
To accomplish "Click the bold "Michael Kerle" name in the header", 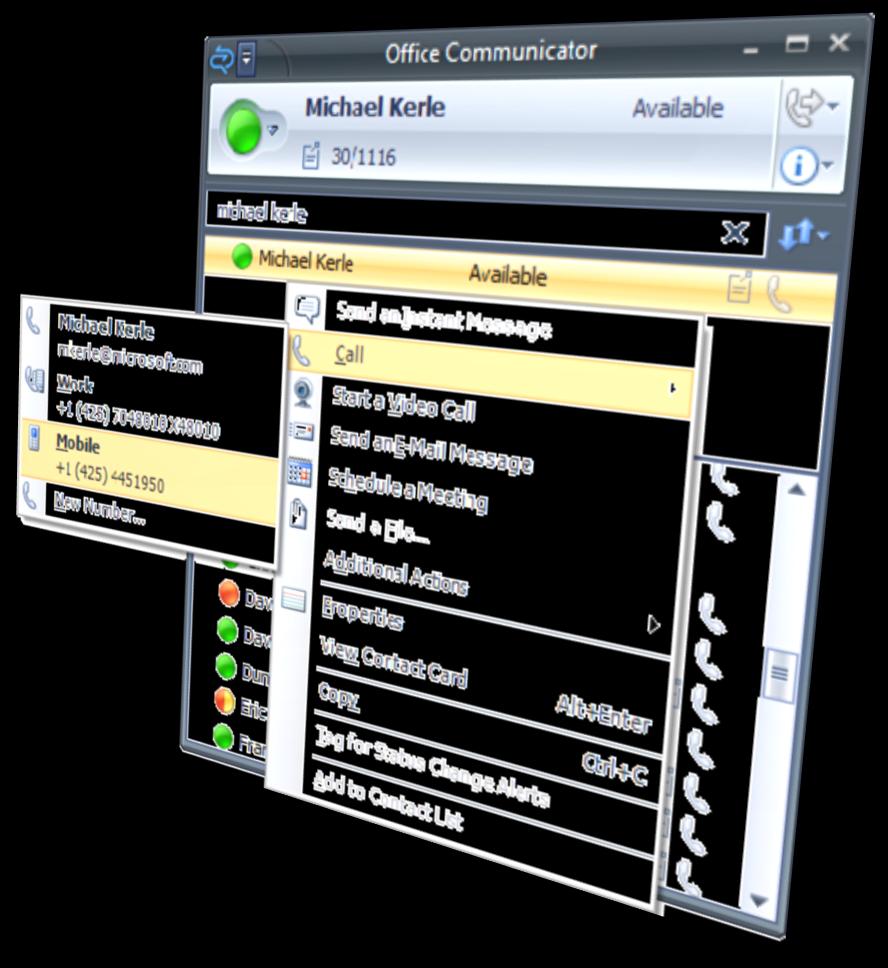I will tap(375, 107).
